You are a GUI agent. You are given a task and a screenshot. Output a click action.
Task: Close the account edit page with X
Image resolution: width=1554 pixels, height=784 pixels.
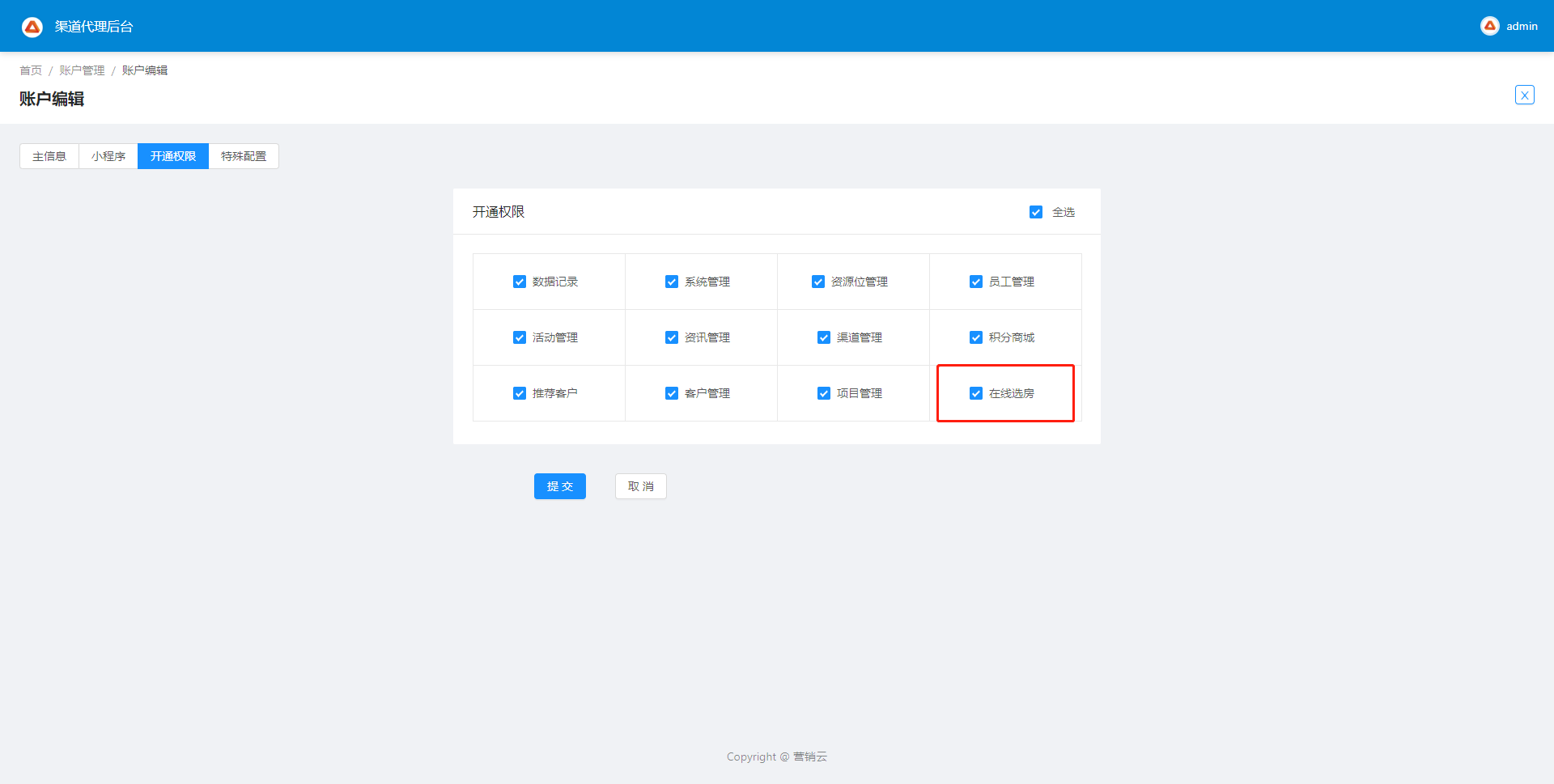pos(1525,95)
